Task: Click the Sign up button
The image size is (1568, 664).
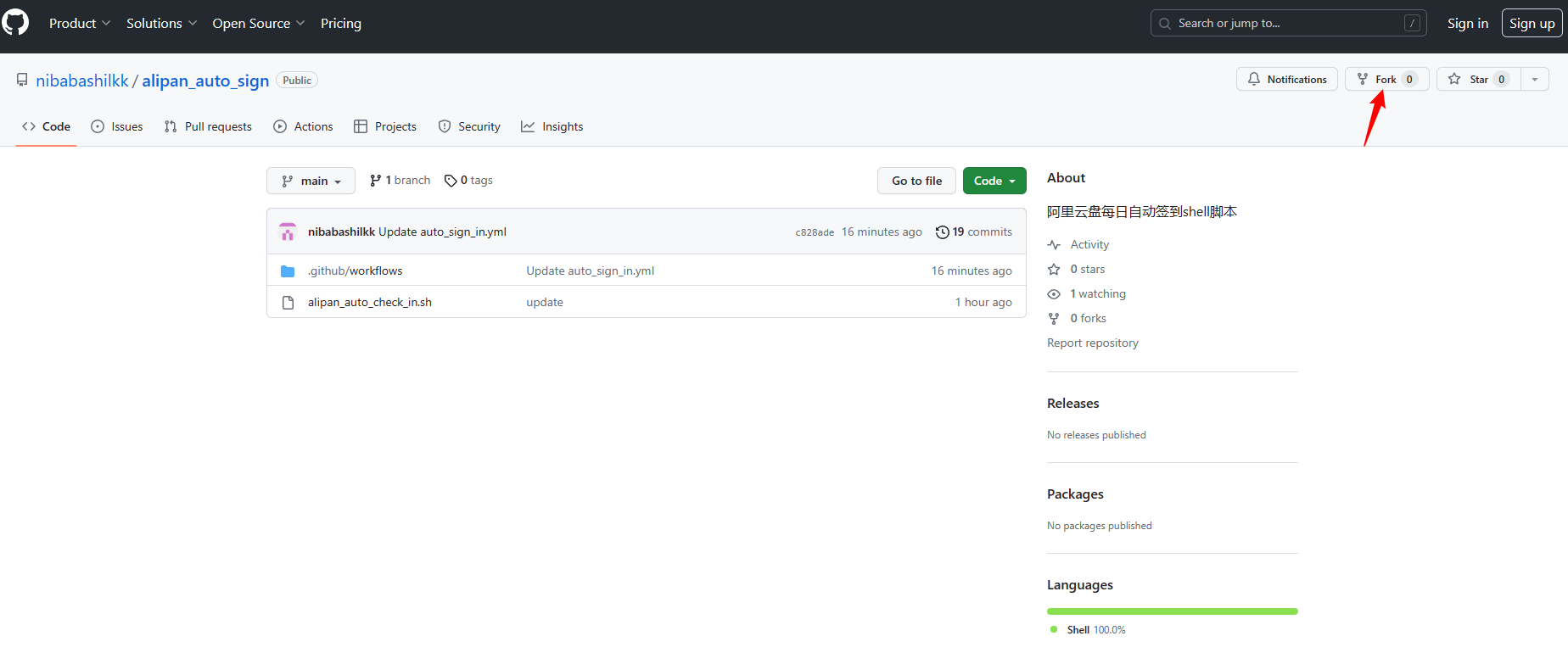Action: pos(1532,23)
